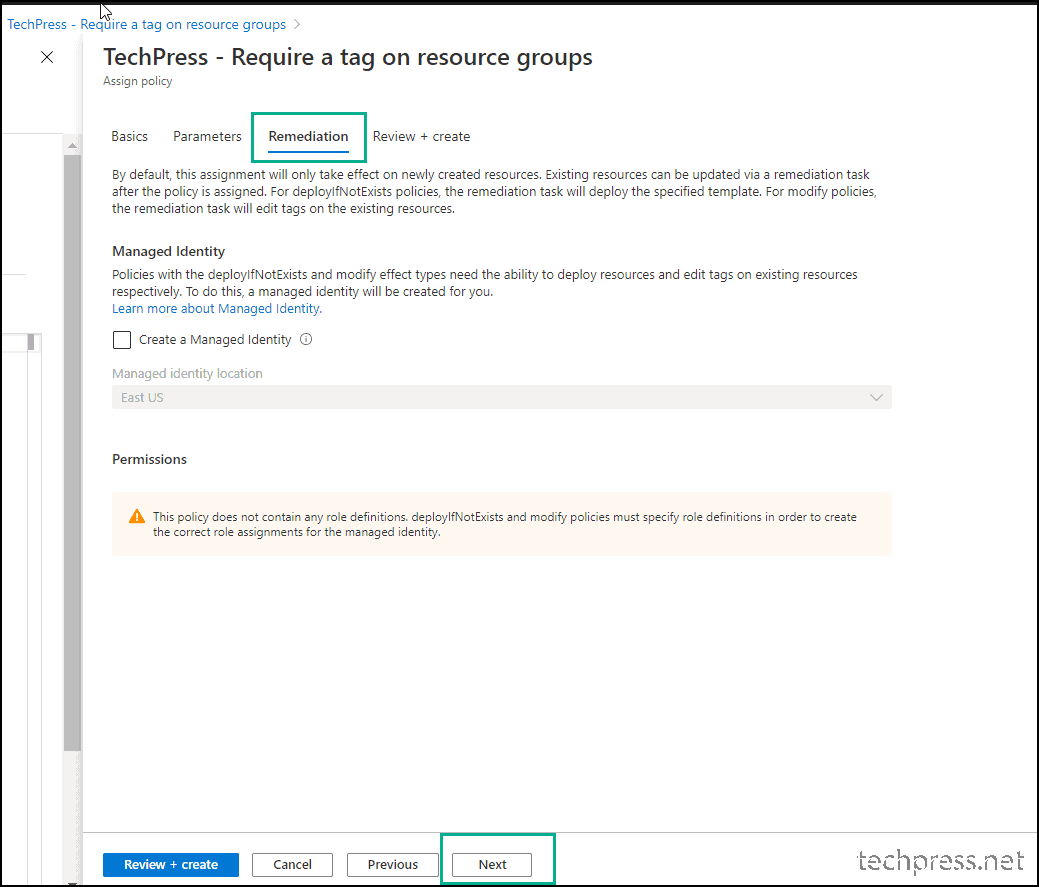Click the info icon beside Create a Managed Identity
The image size is (1039, 887).
pyautogui.click(x=306, y=339)
